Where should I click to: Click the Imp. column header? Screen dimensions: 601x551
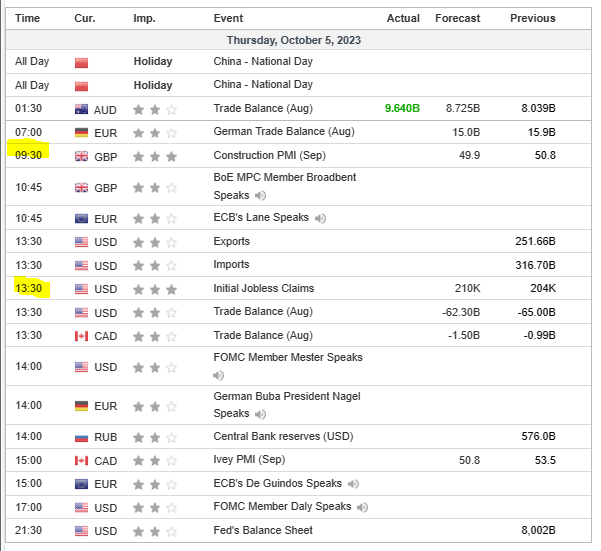coord(144,18)
